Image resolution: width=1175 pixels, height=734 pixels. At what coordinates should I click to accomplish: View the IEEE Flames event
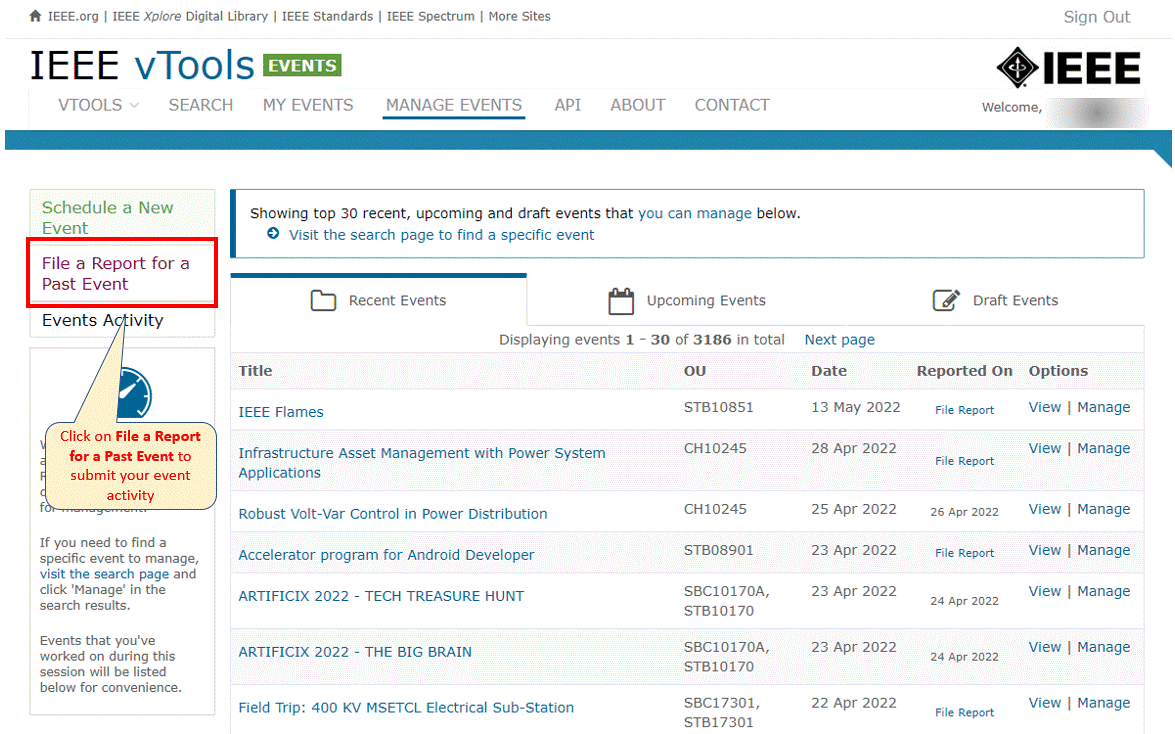pos(1045,407)
